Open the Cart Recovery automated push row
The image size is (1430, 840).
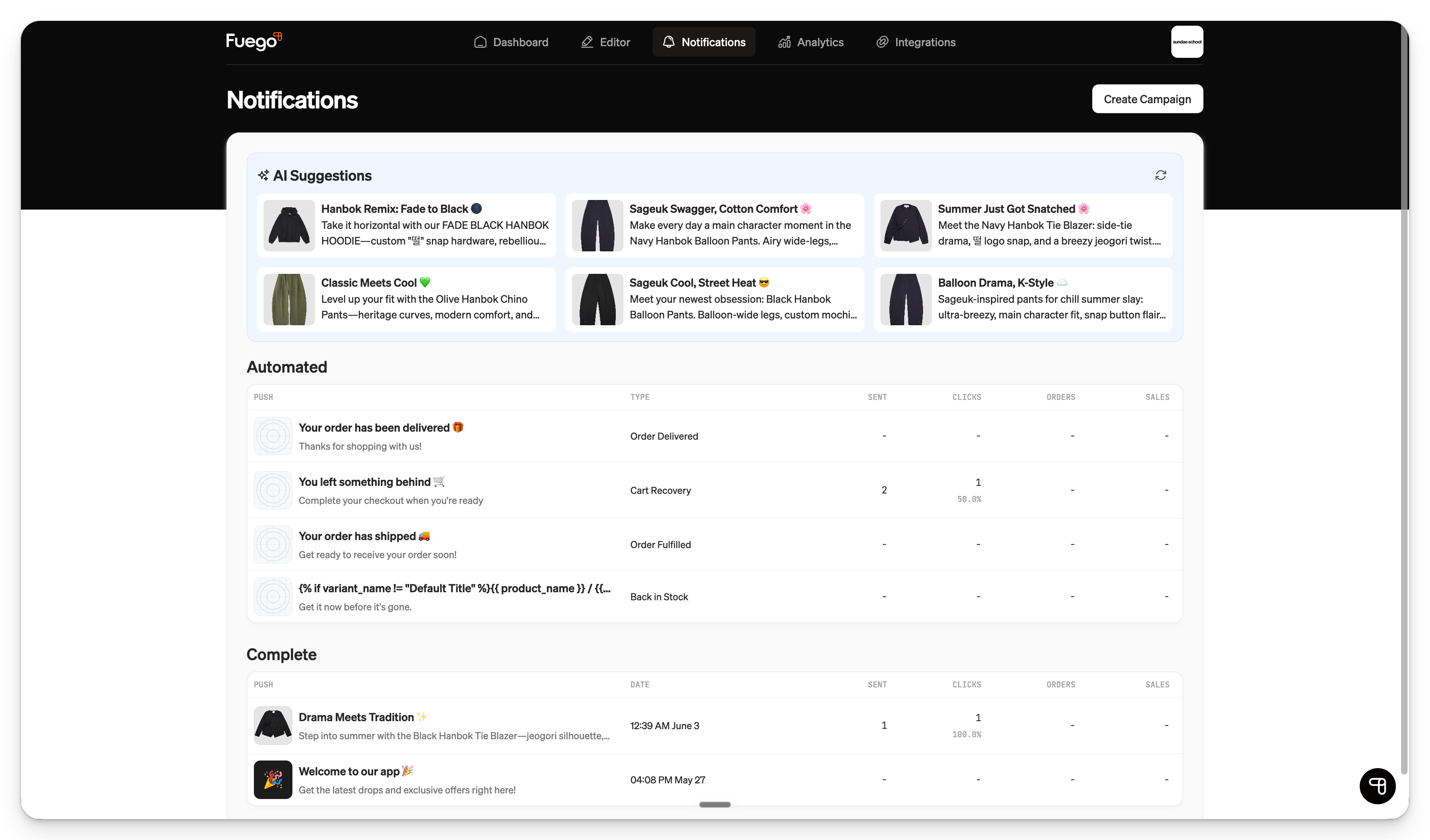(x=715, y=490)
